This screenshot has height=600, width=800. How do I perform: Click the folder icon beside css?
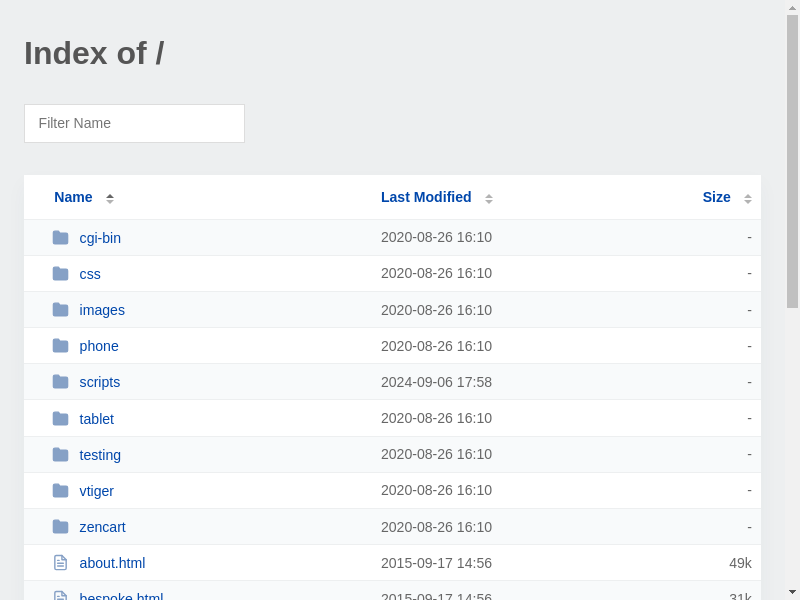coord(60,274)
